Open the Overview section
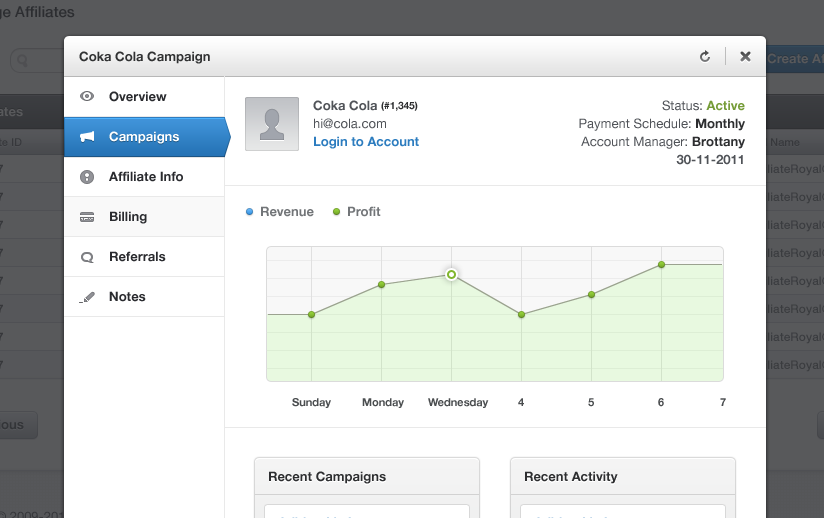 [145, 97]
